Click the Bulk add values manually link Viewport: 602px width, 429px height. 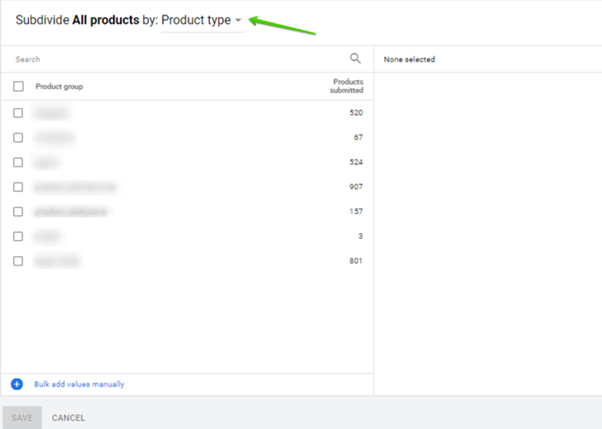[x=79, y=384]
